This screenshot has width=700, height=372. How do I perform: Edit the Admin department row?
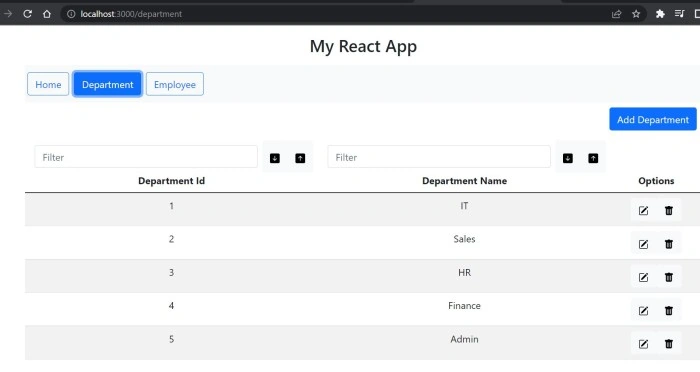coord(643,344)
